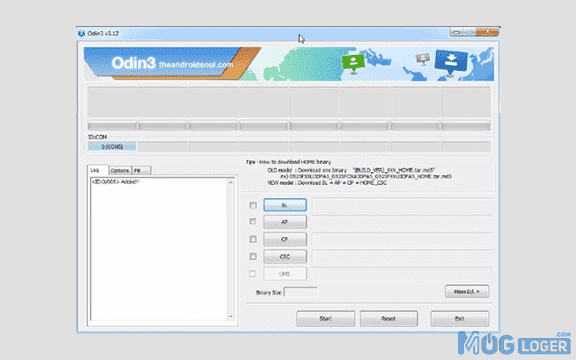Image resolution: width=576 pixels, height=360 pixels.
Task: Click the AP file browse button
Action: coord(285,222)
